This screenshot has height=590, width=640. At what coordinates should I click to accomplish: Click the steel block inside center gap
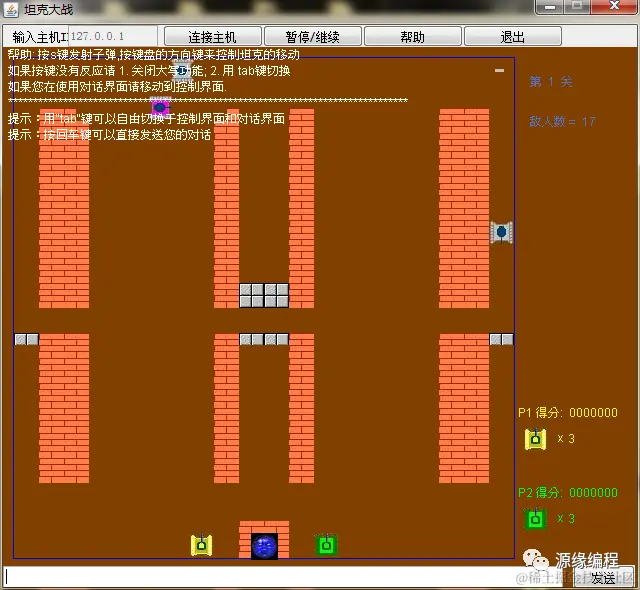coord(264,295)
